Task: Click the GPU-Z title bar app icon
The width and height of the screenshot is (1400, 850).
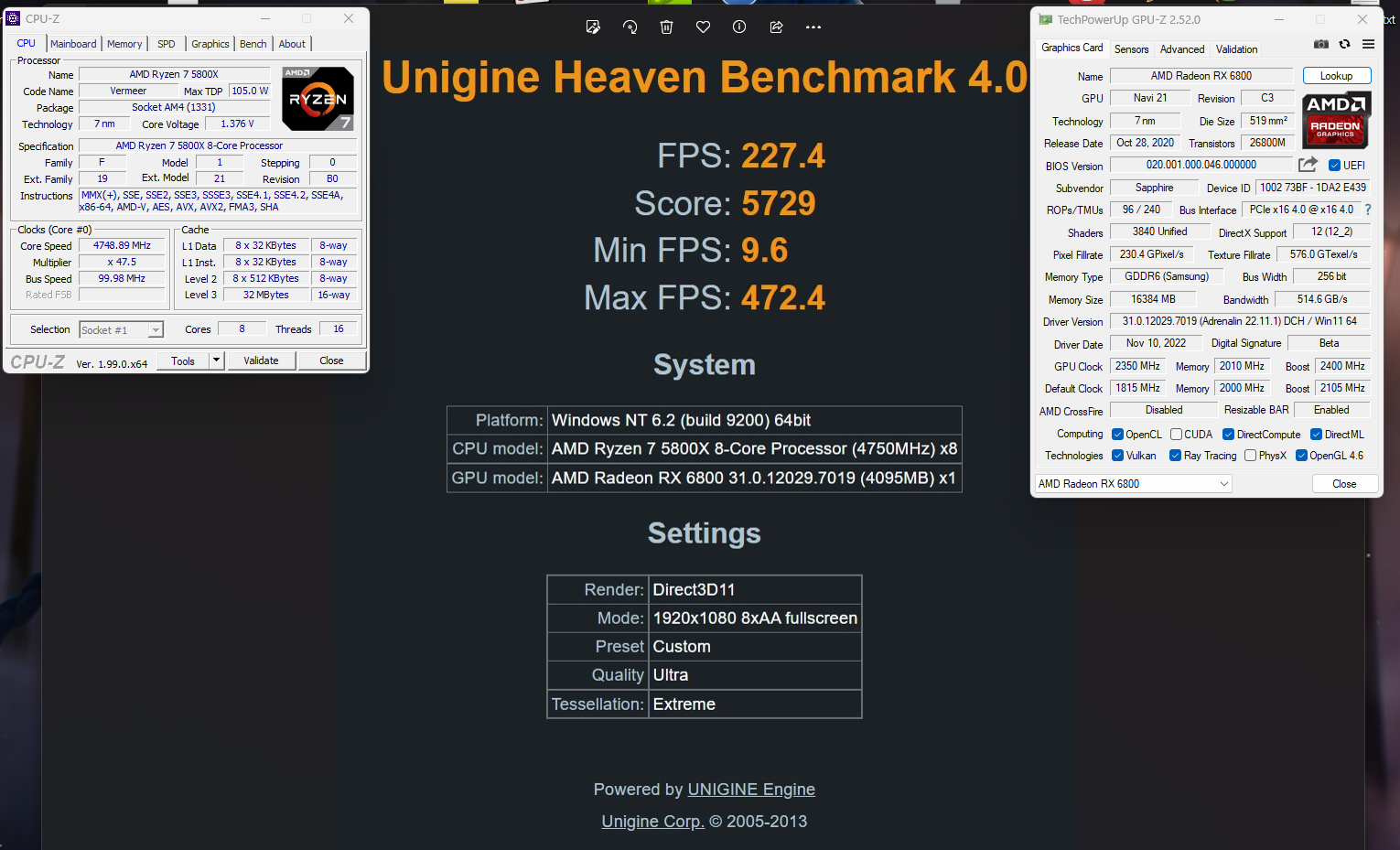Action: (1045, 19)
